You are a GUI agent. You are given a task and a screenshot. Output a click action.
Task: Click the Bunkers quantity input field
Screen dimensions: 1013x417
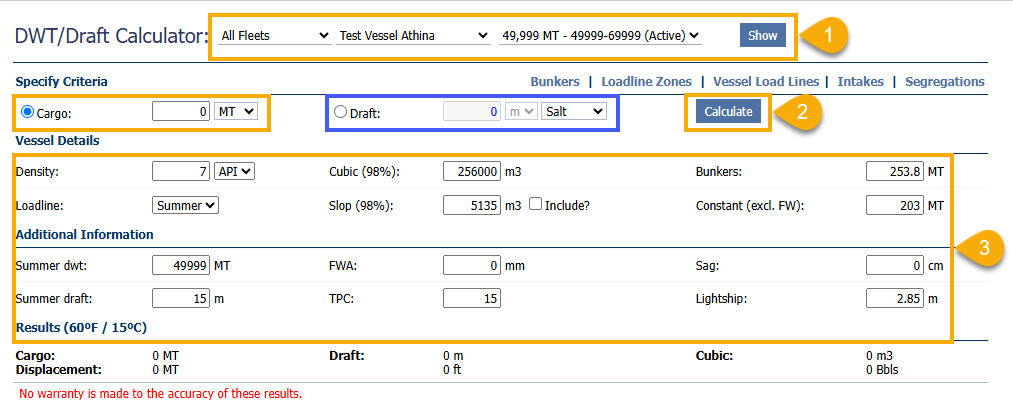(x=894, y=171)
